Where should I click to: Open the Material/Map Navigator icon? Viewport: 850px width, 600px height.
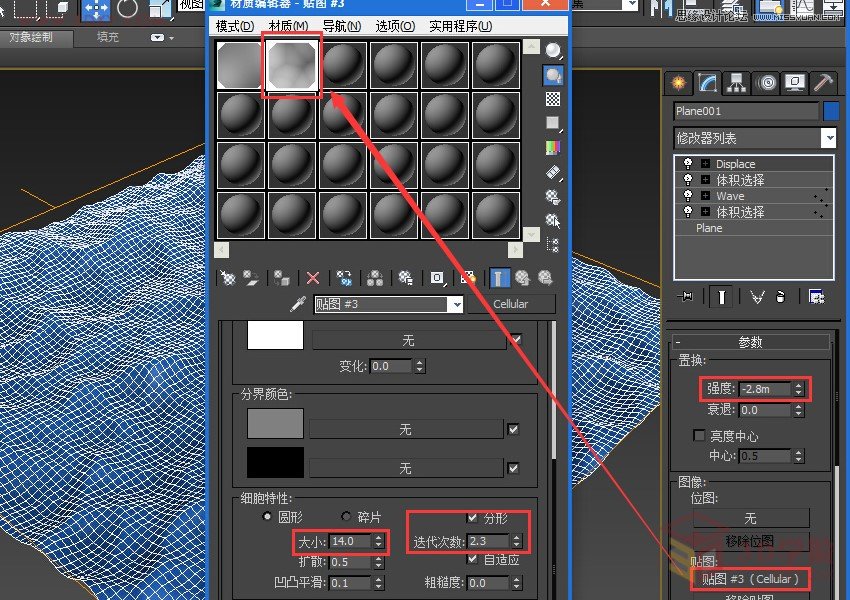[x=553, y=244]
